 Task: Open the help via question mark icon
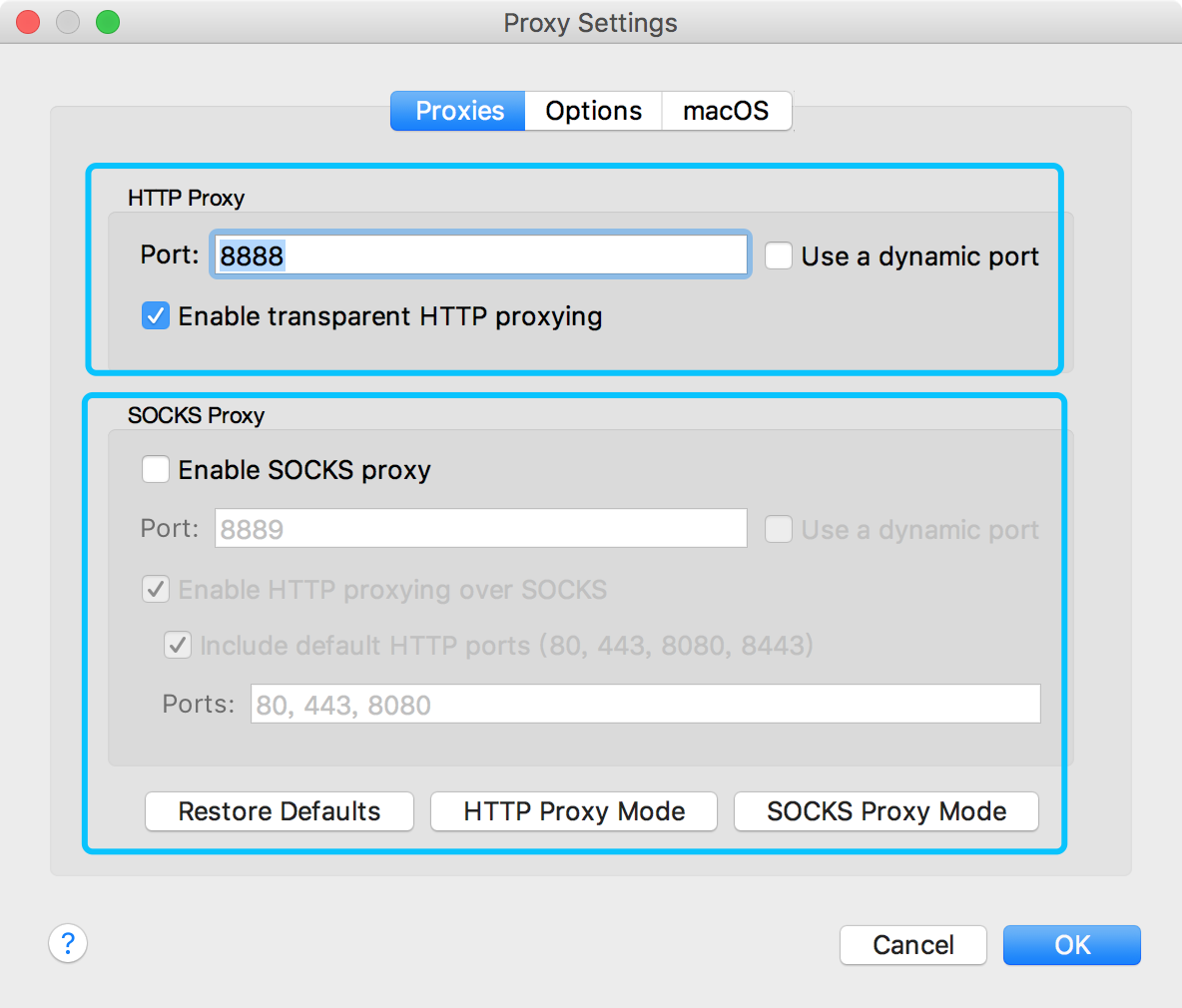pyautogui.click(x=68, y=943)
